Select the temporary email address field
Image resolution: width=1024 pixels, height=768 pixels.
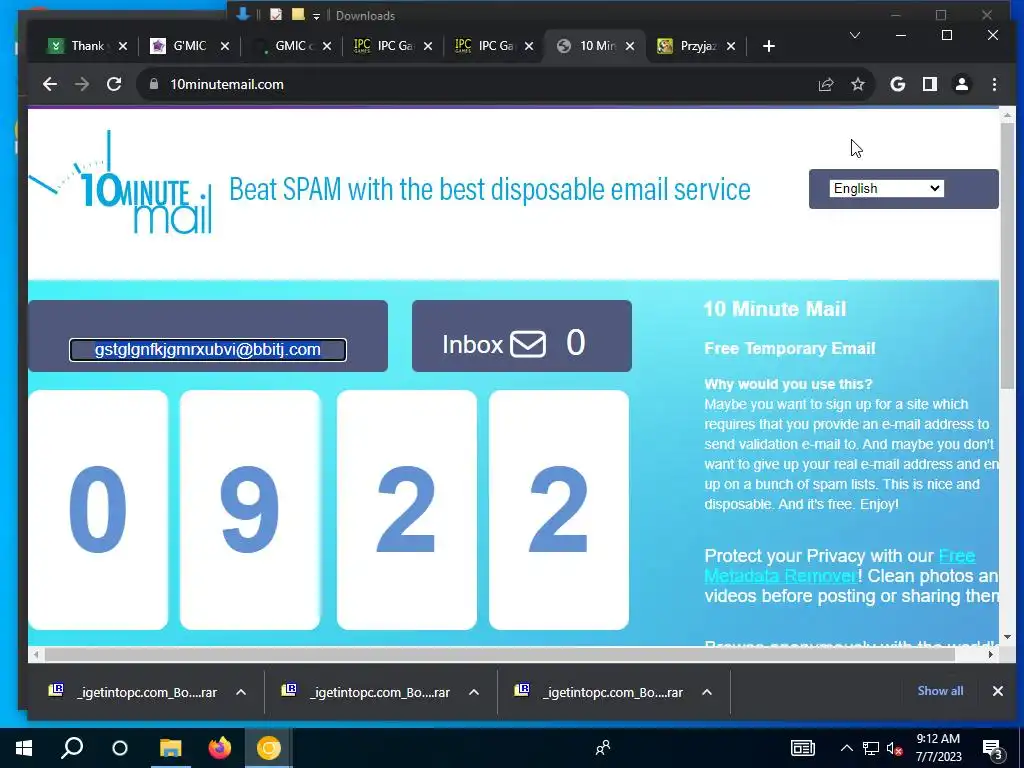(208, 350)
